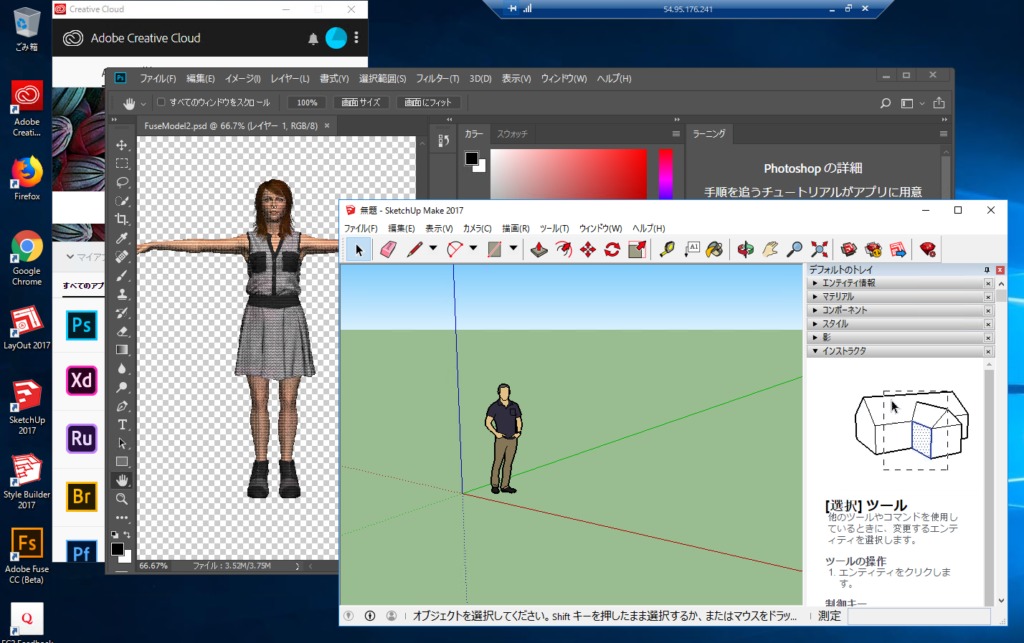1024x643 pixels.
Task: Expand SketchUp Styles panel (スタイル)
Action: tap(899, 324)
